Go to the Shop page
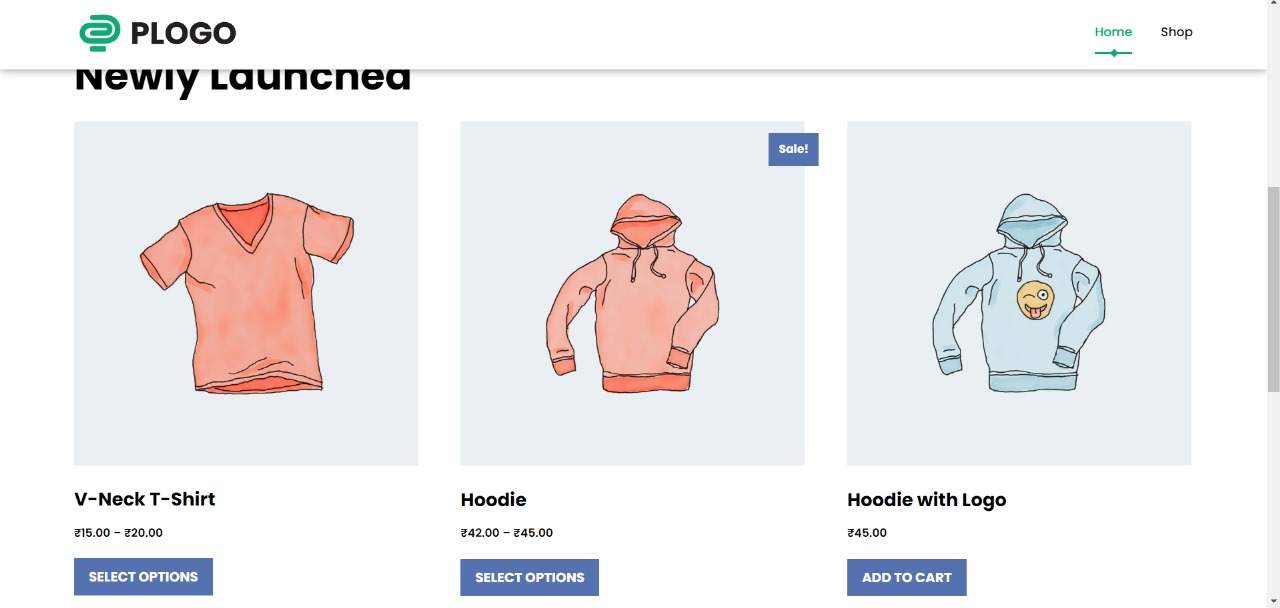Screen dimensions: 1280x608 [x=1176, y=32]
